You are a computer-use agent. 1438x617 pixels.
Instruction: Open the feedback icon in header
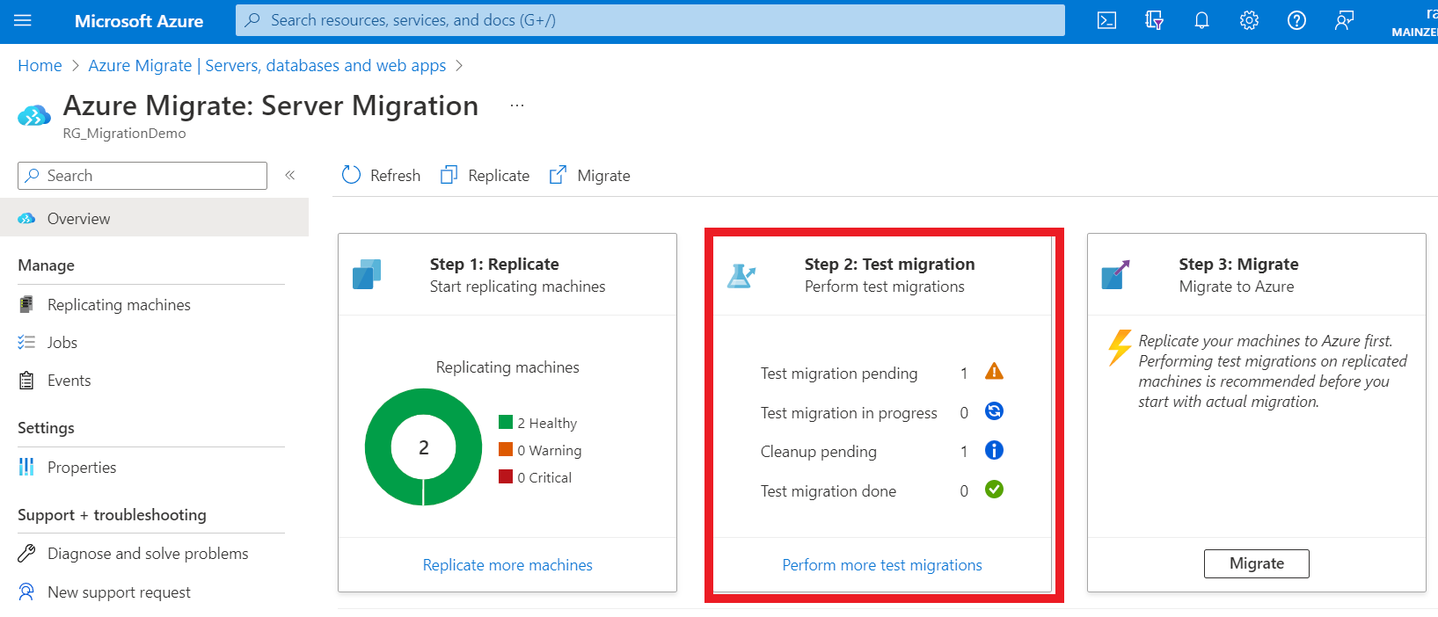point(1344,20)
